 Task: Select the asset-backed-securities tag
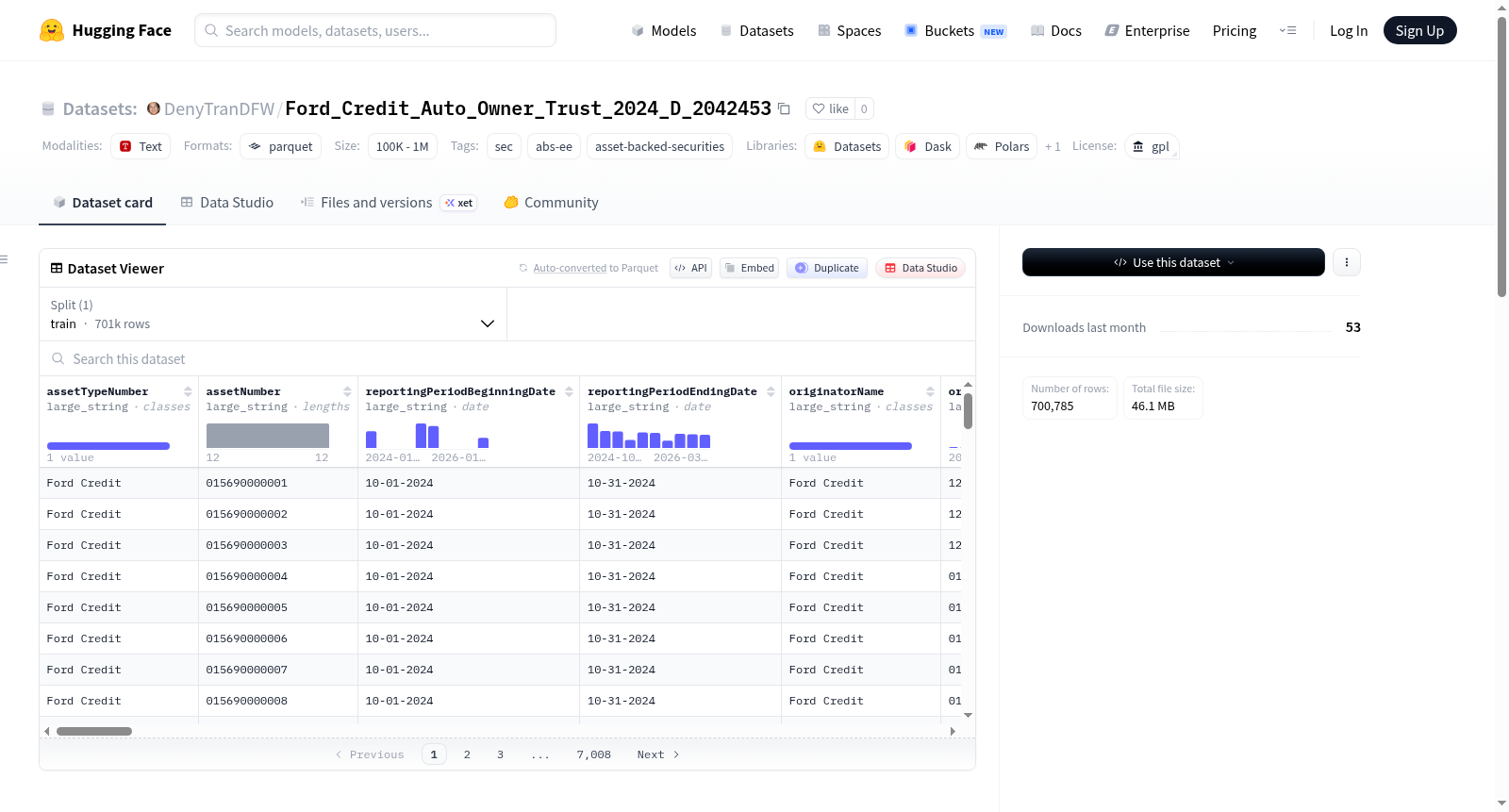click(659, 146)
